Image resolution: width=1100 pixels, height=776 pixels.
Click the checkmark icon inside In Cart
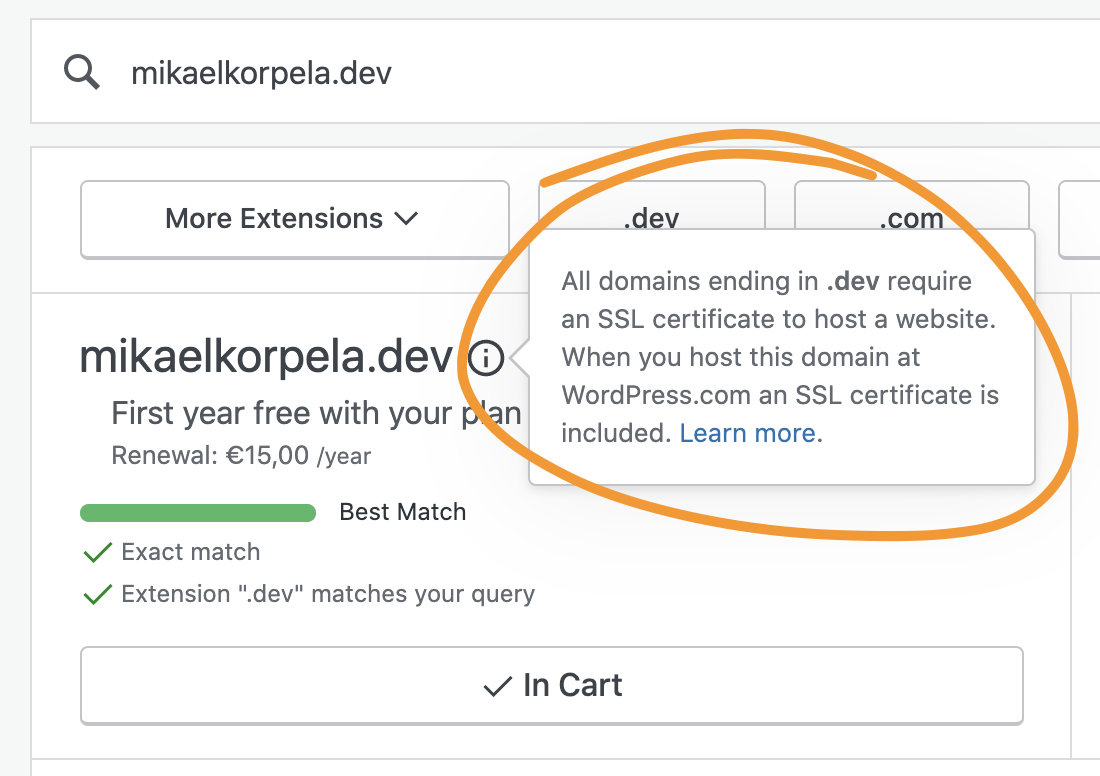pos(497,686)
